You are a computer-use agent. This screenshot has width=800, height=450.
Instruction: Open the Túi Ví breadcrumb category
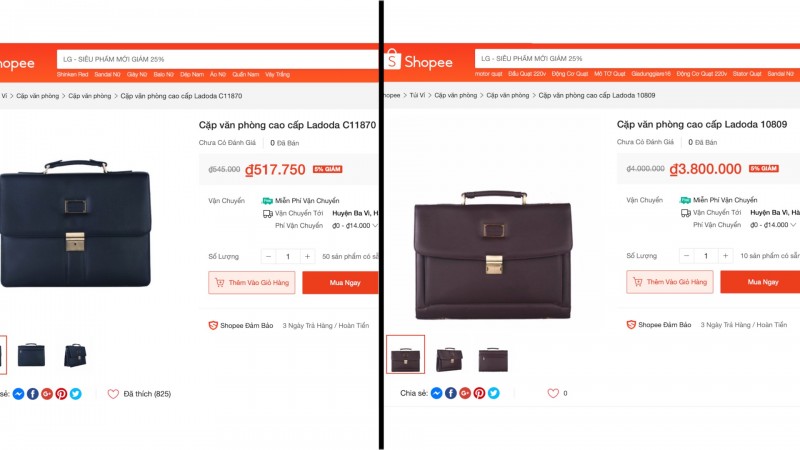coord(417,95)
